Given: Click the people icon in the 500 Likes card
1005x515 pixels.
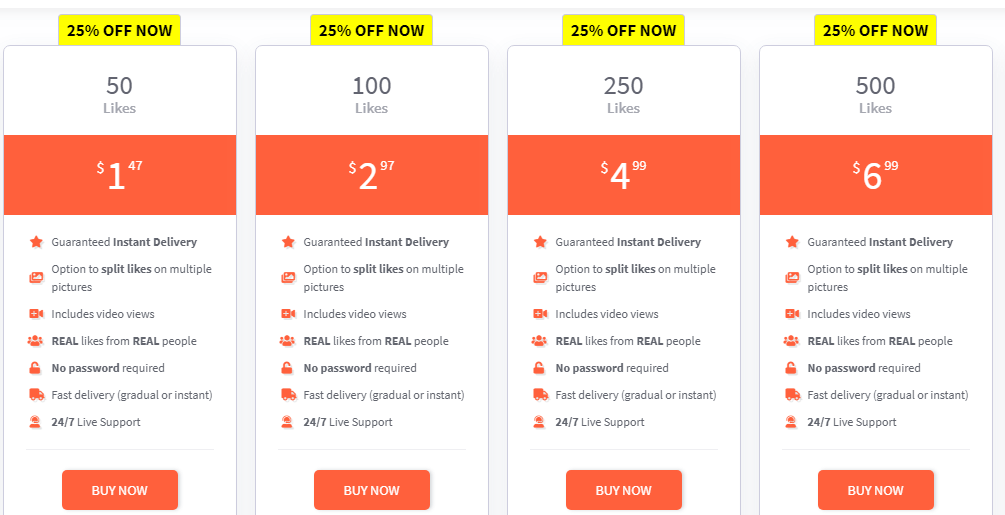Looking at the screenshot, I should click(792, 341).
